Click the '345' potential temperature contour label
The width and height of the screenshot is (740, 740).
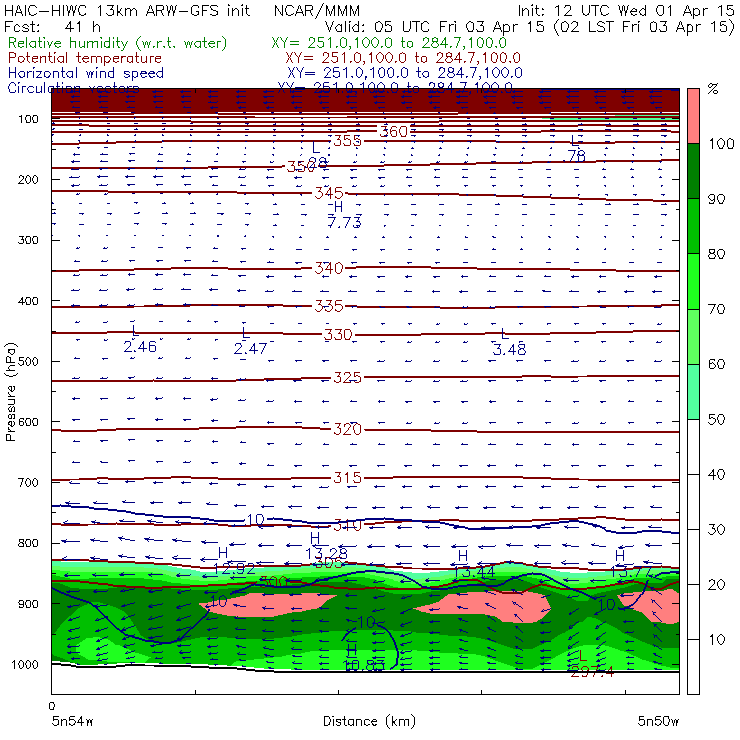329,193
